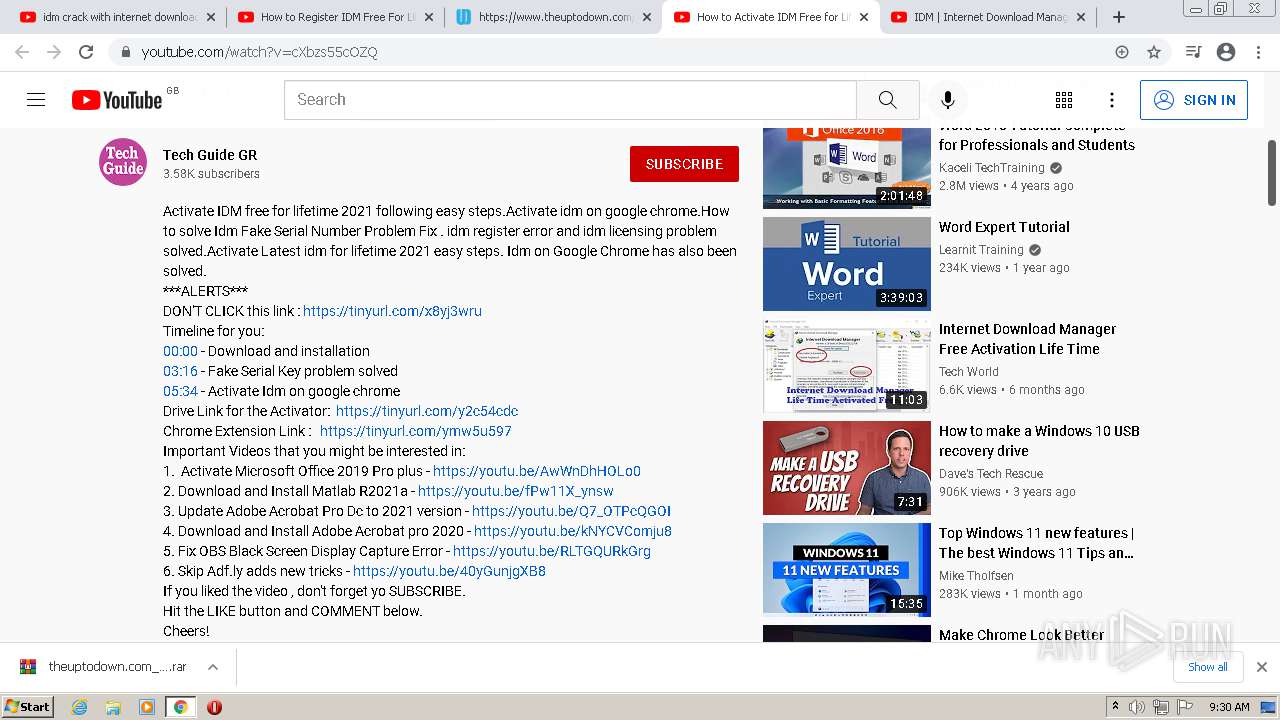Start voice search with microphone icon
Viewport: 1280px width, 720px height.
(x=947, y=100)
